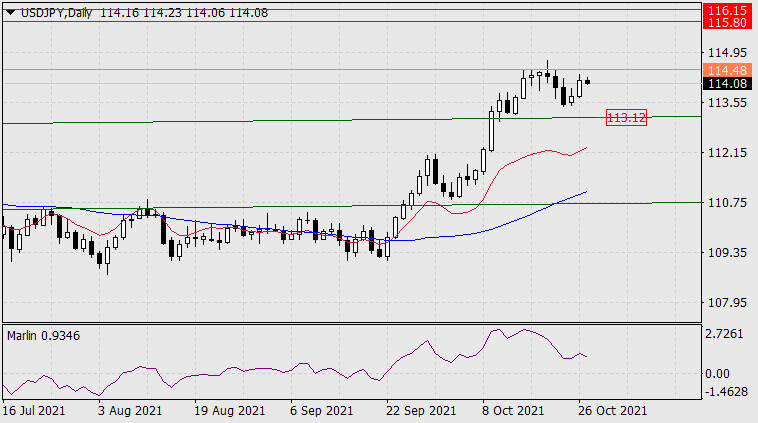
Task: Click the 113.55 price axis value
Action: [727, 102]
